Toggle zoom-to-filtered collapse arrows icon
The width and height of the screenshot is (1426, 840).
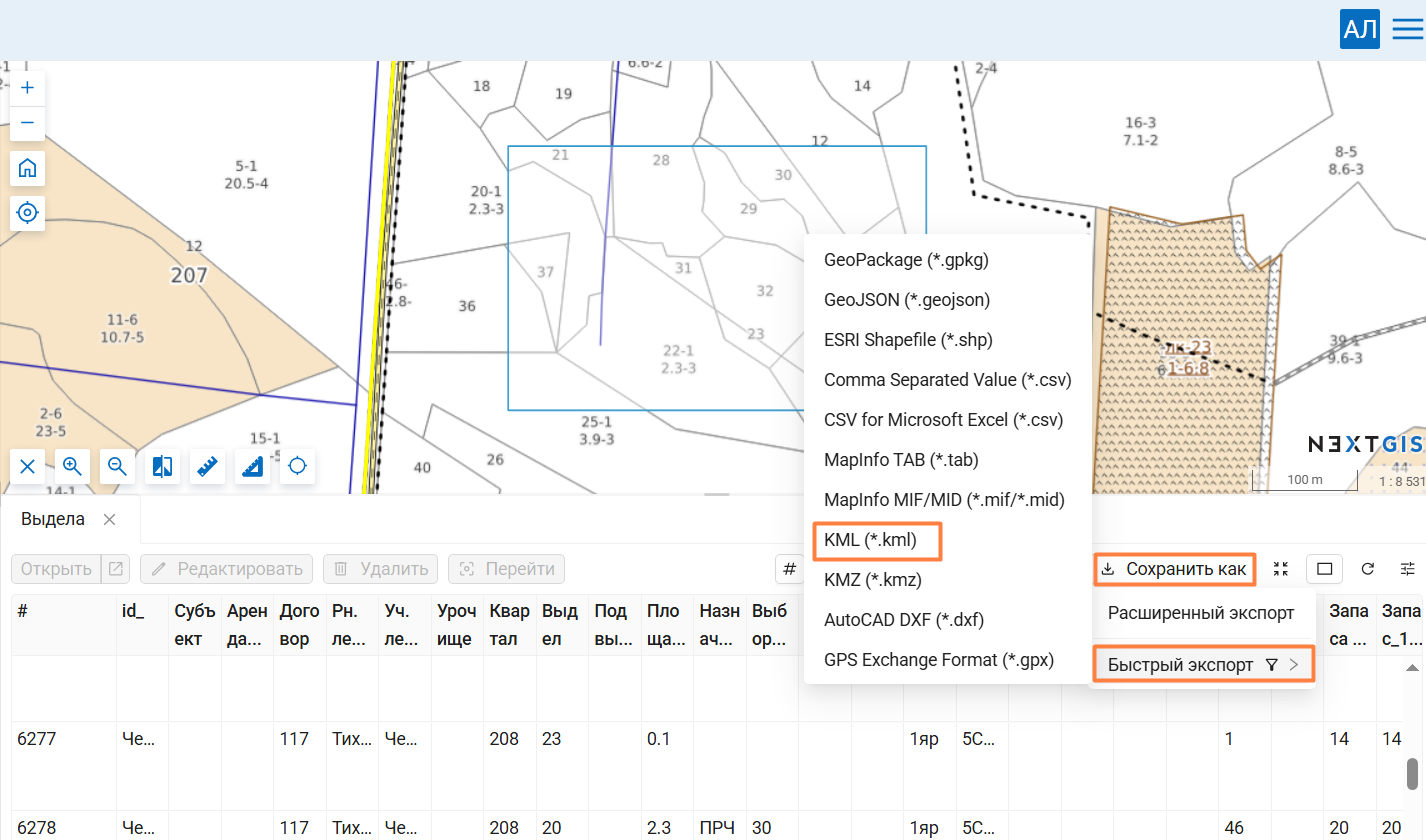pyautogui.click(x=1281, y=569)
